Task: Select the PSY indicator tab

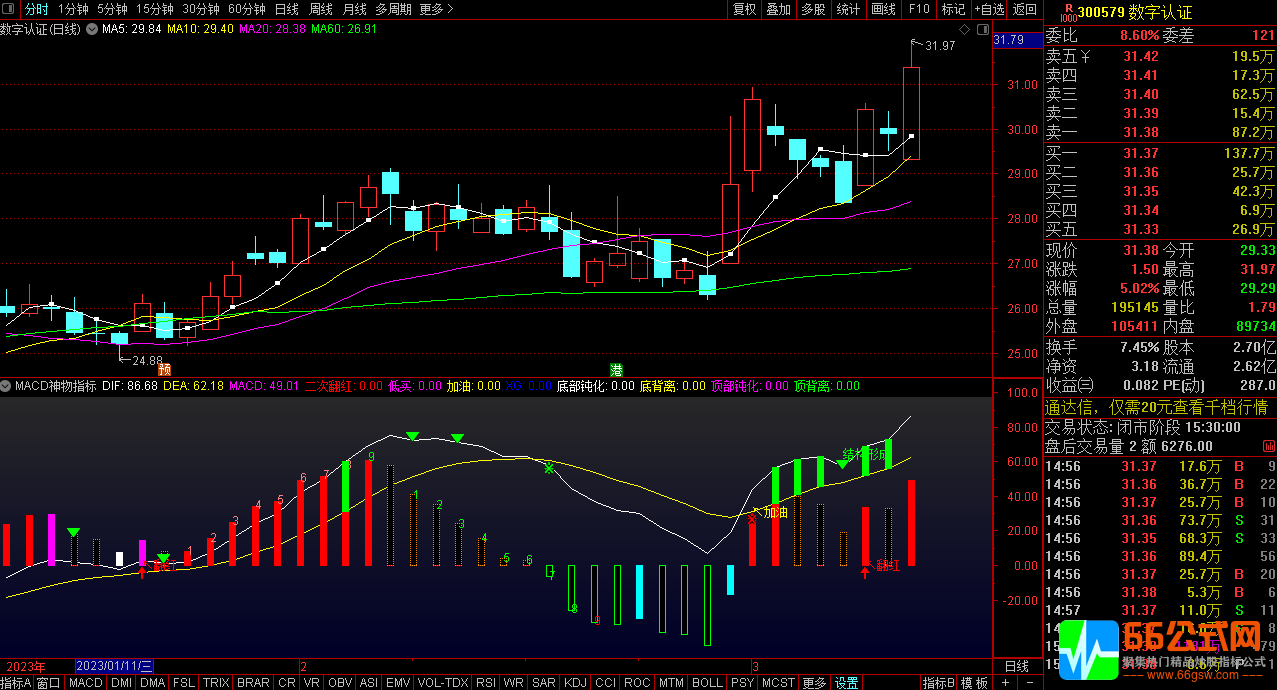Action: [742, 683]
